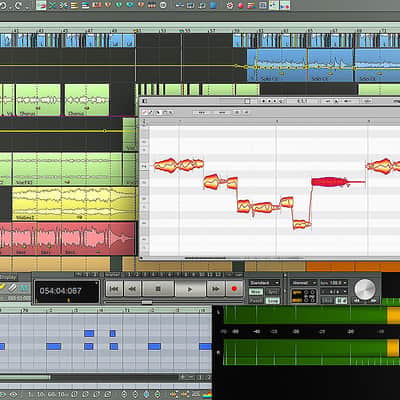This screenshot has width=400, height=400.
Task: Select the second tool icon in Melodyne toolbar
Action: point(151,113)
